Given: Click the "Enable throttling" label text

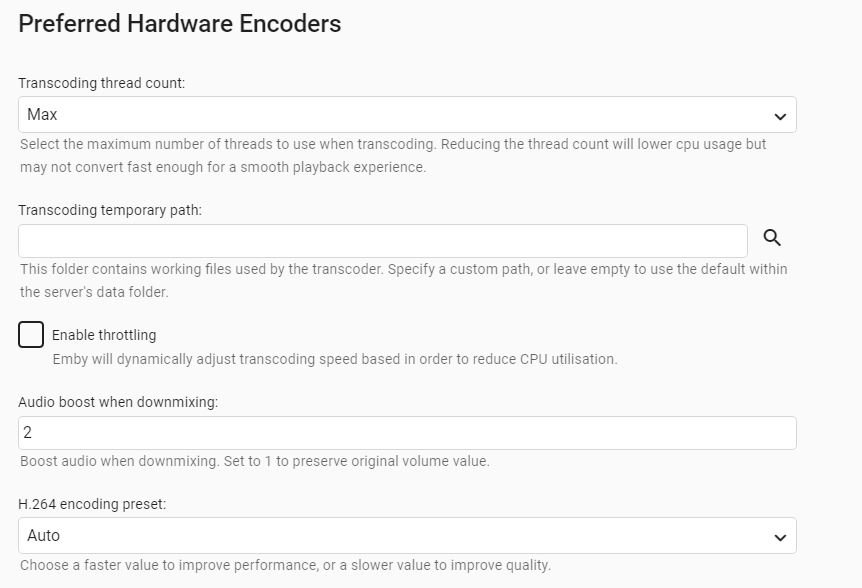Looking at the screenshot, I should [104, 335].
